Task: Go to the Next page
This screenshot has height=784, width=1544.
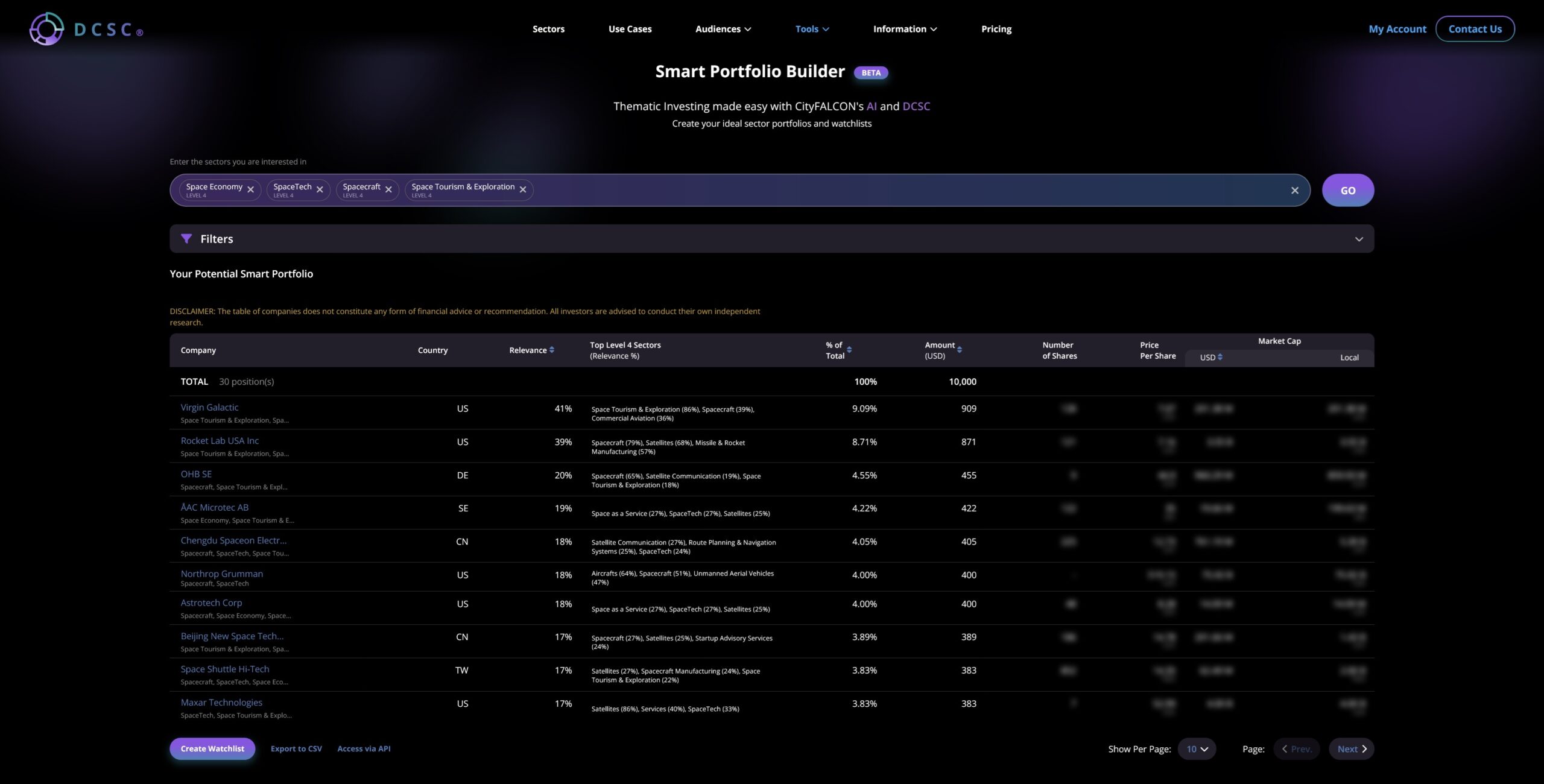Action: 1352,749
